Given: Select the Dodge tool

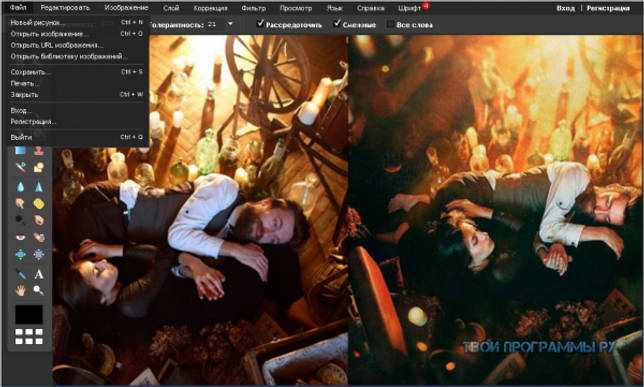Looking at the screenshot, I should [20, 220].
